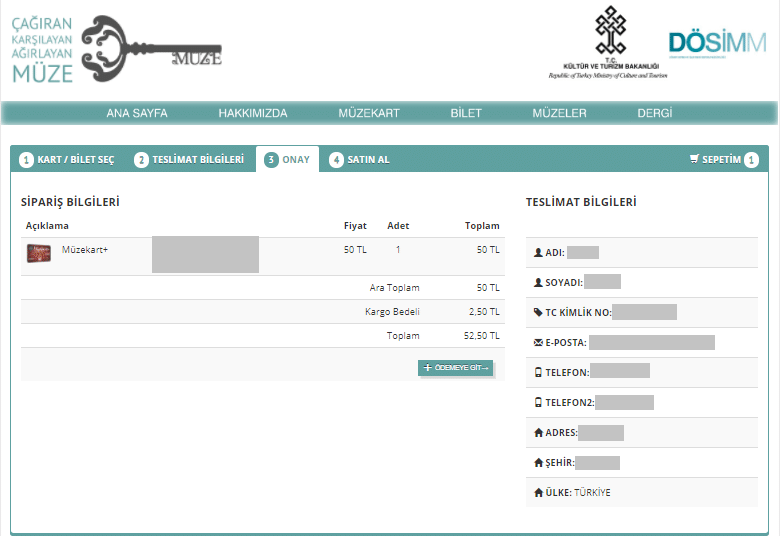780x536 pixels.
Task: Click the phone icon next to TELEFON2
Action: 538,402
